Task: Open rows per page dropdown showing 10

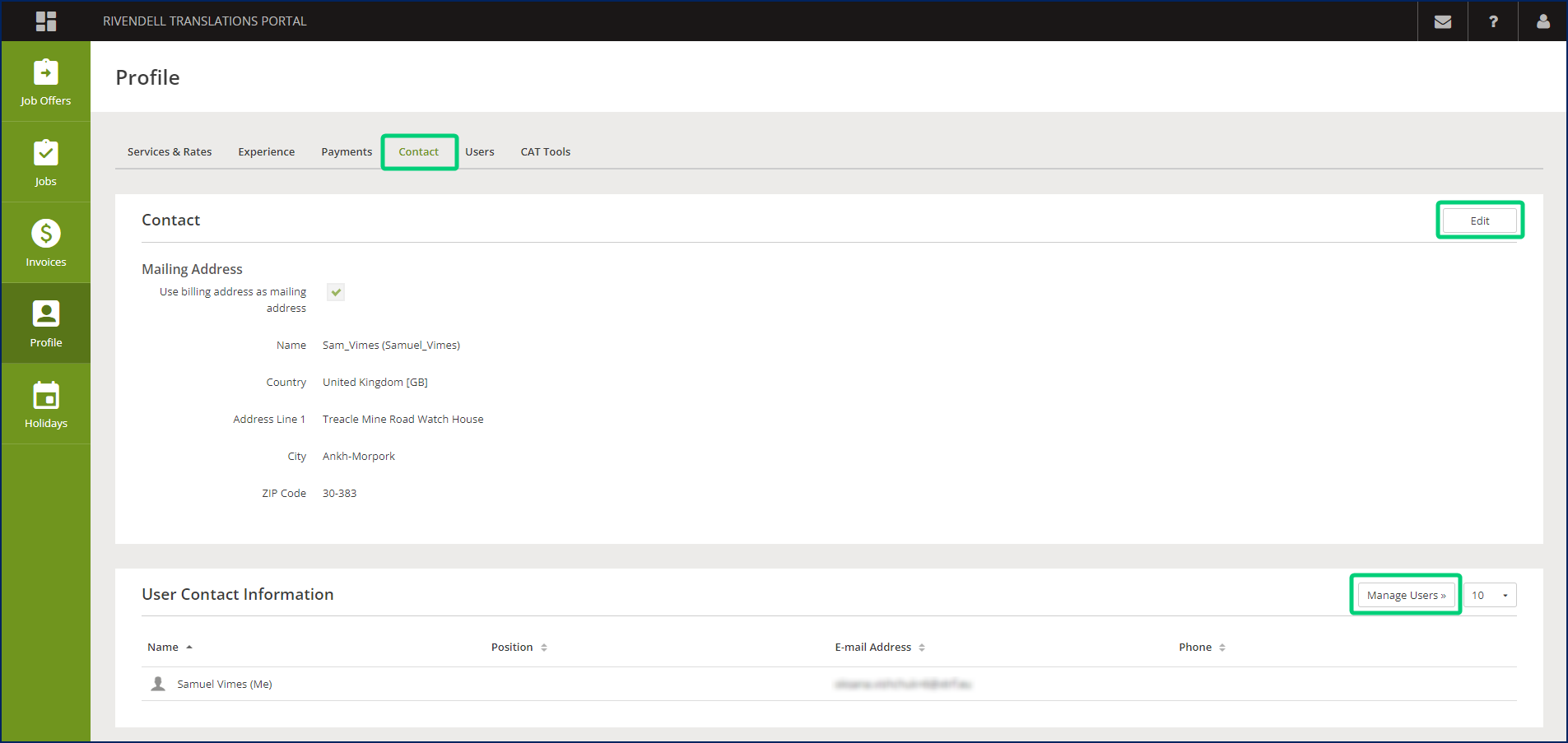Action: click(x=1490, y=595)
